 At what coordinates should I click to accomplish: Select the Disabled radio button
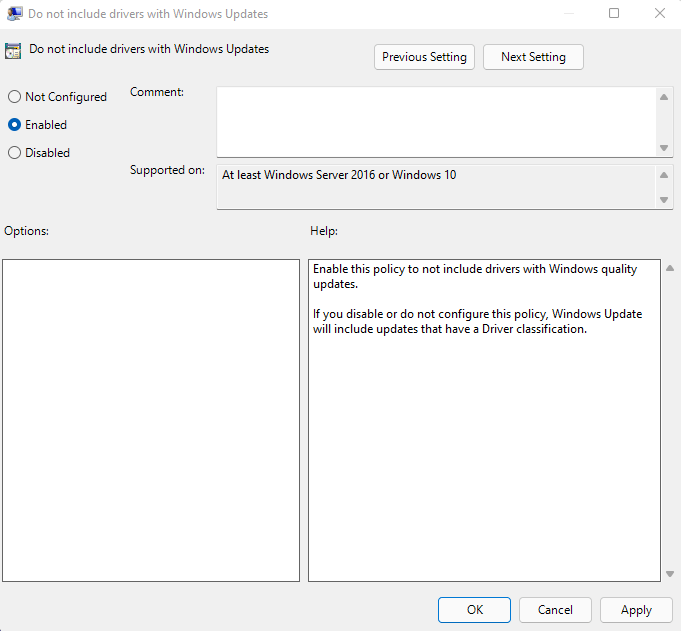tap(14, 153)
